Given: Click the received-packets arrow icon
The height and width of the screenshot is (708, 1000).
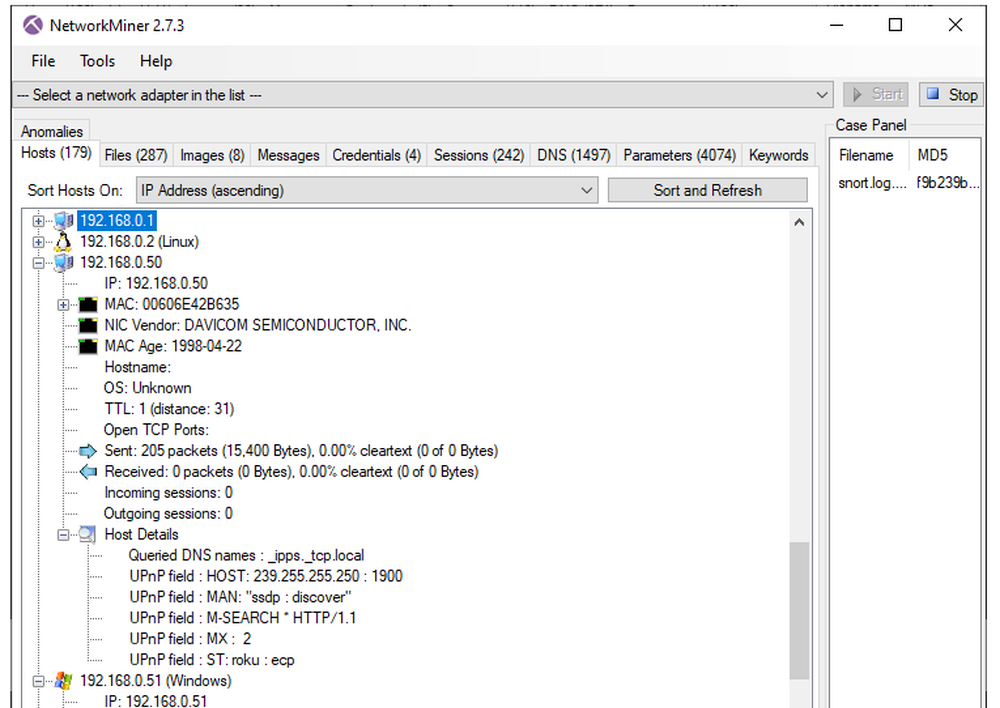Looking at the screenshot, I should tap(88, 472).
